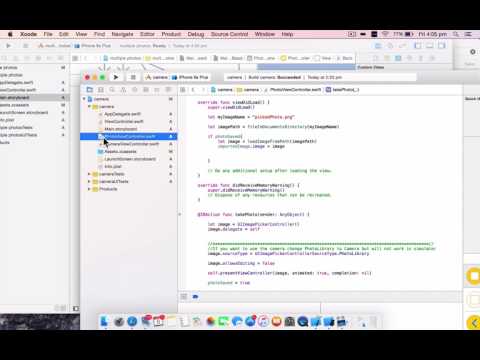
Task: Click the gear icon in the top right panel
Action: (x=472, y=52)
